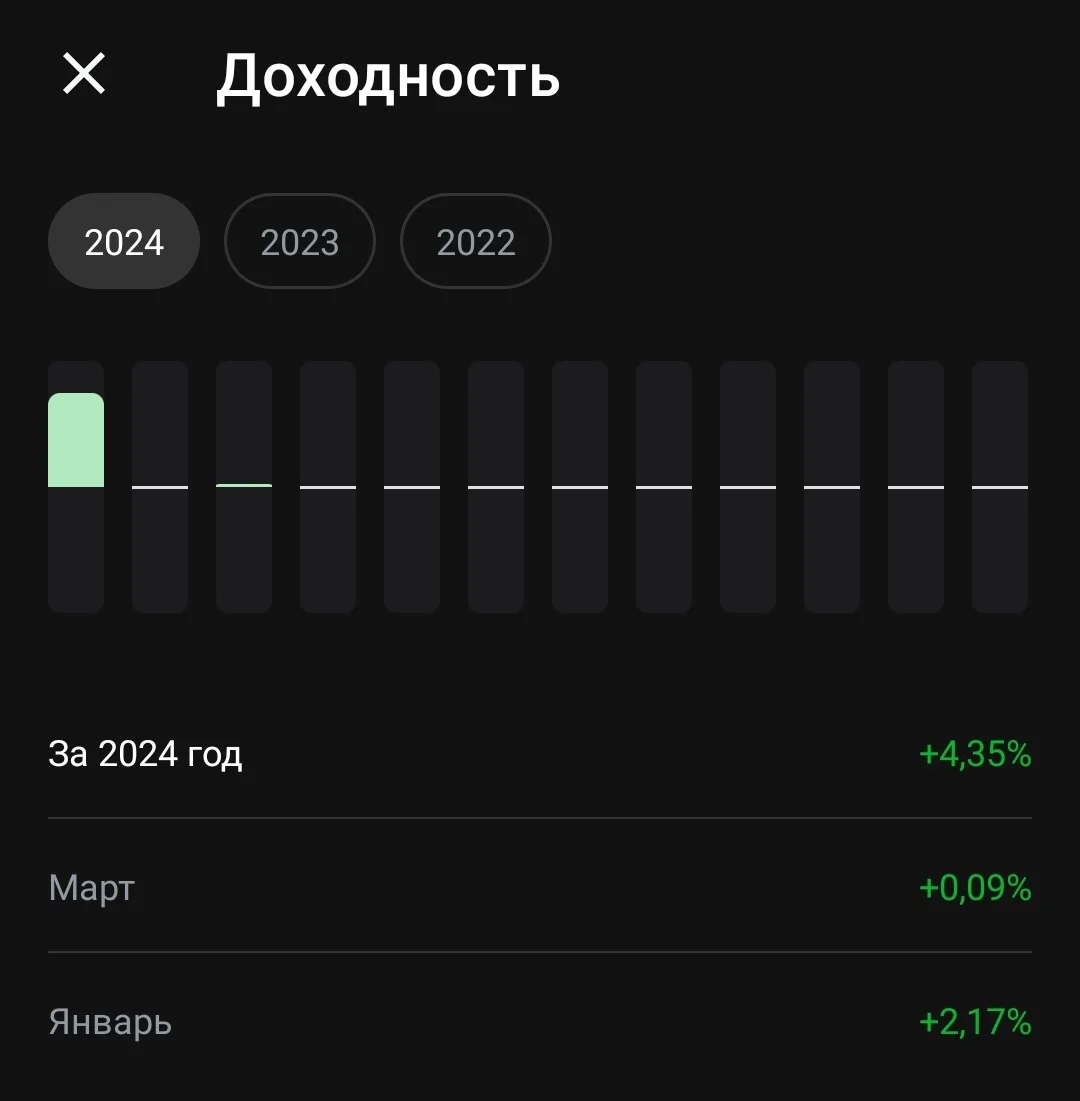Tap the April bar column
1080x1101 pixels.
pos(328,487)
